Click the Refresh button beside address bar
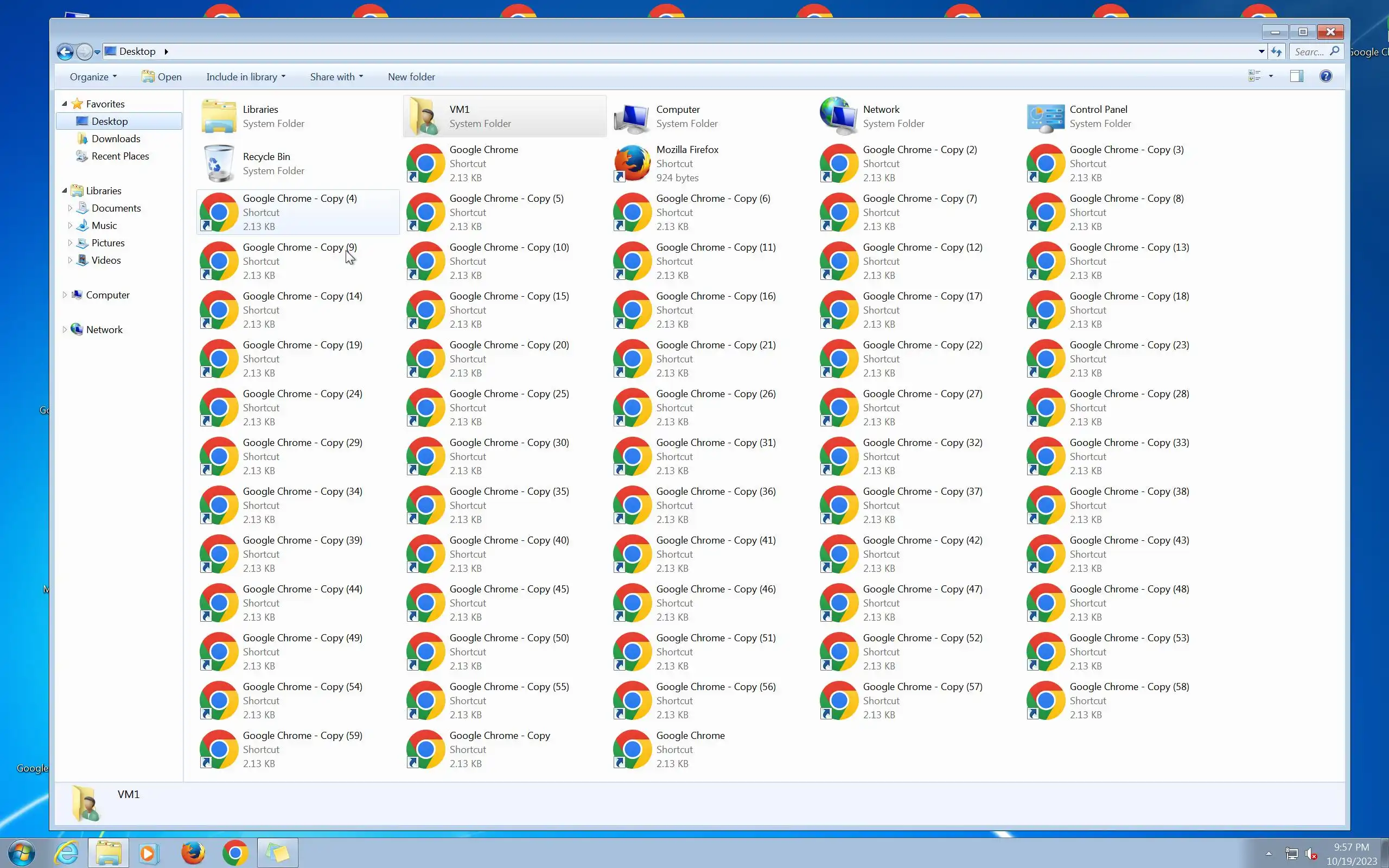 tap(1276, 52)
